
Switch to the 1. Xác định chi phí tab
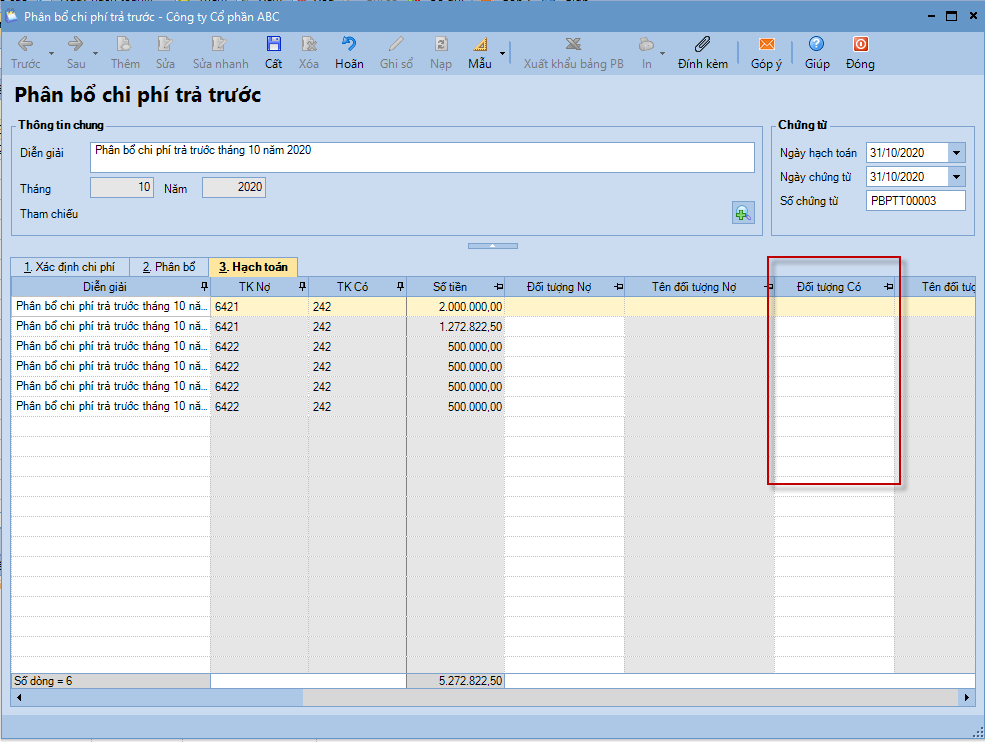[70, 267]
